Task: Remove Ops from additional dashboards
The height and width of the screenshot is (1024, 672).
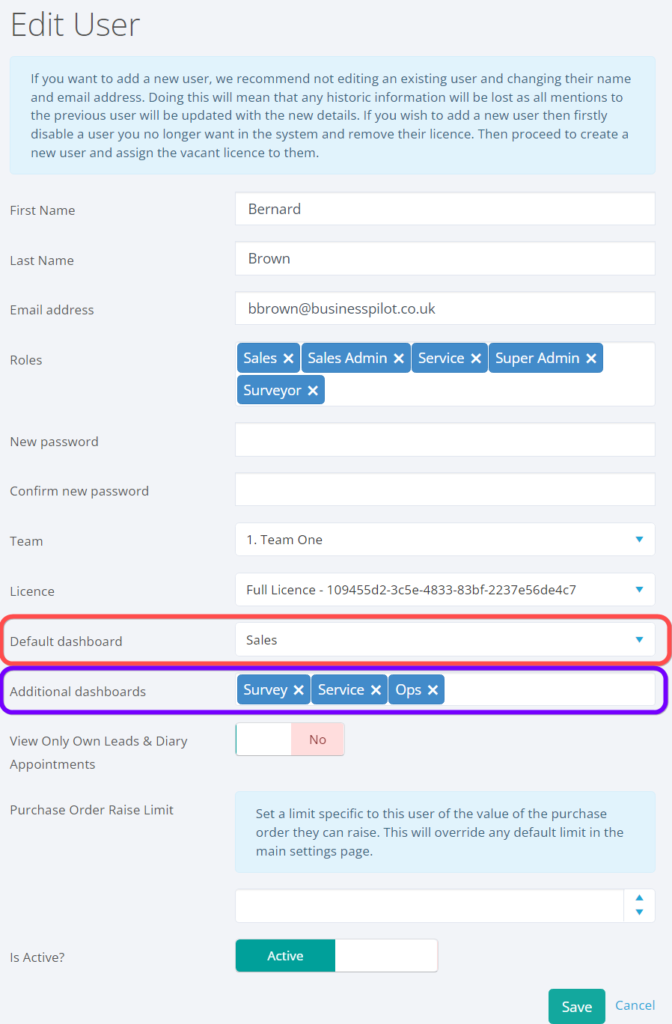Action: [433, 690]
